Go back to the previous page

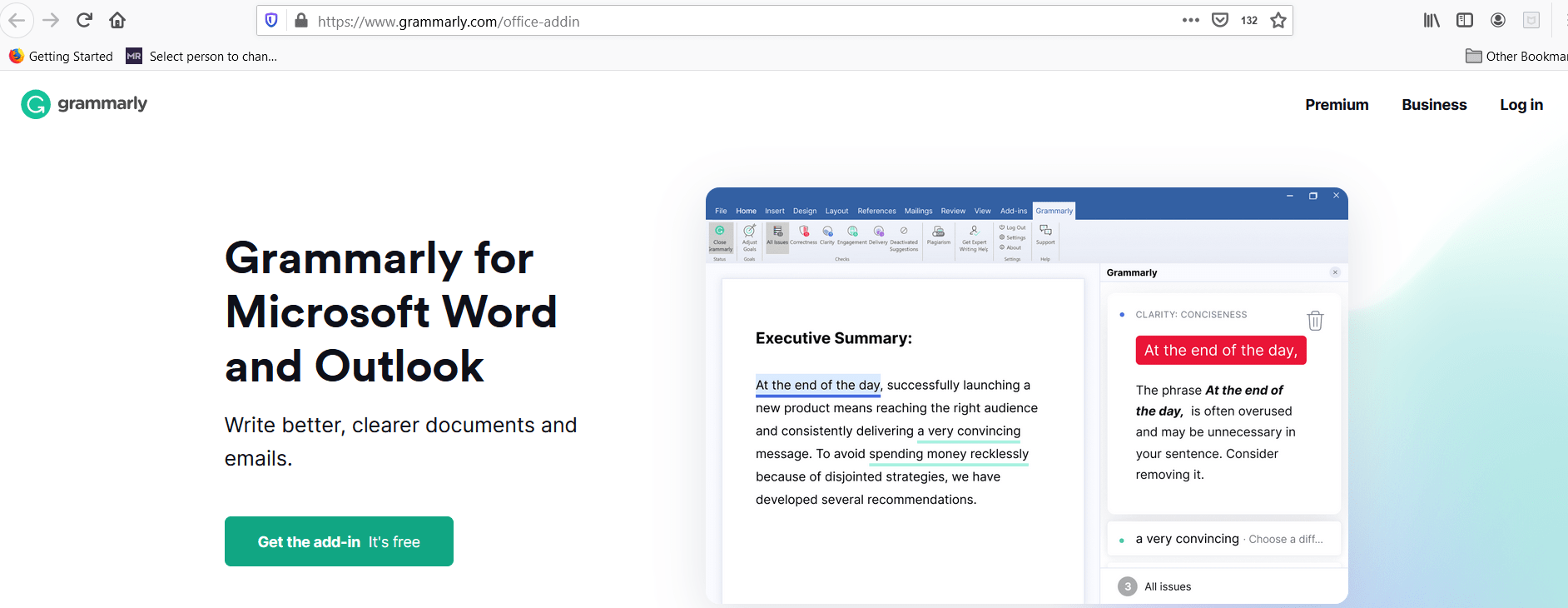click(x=17, y=20)
